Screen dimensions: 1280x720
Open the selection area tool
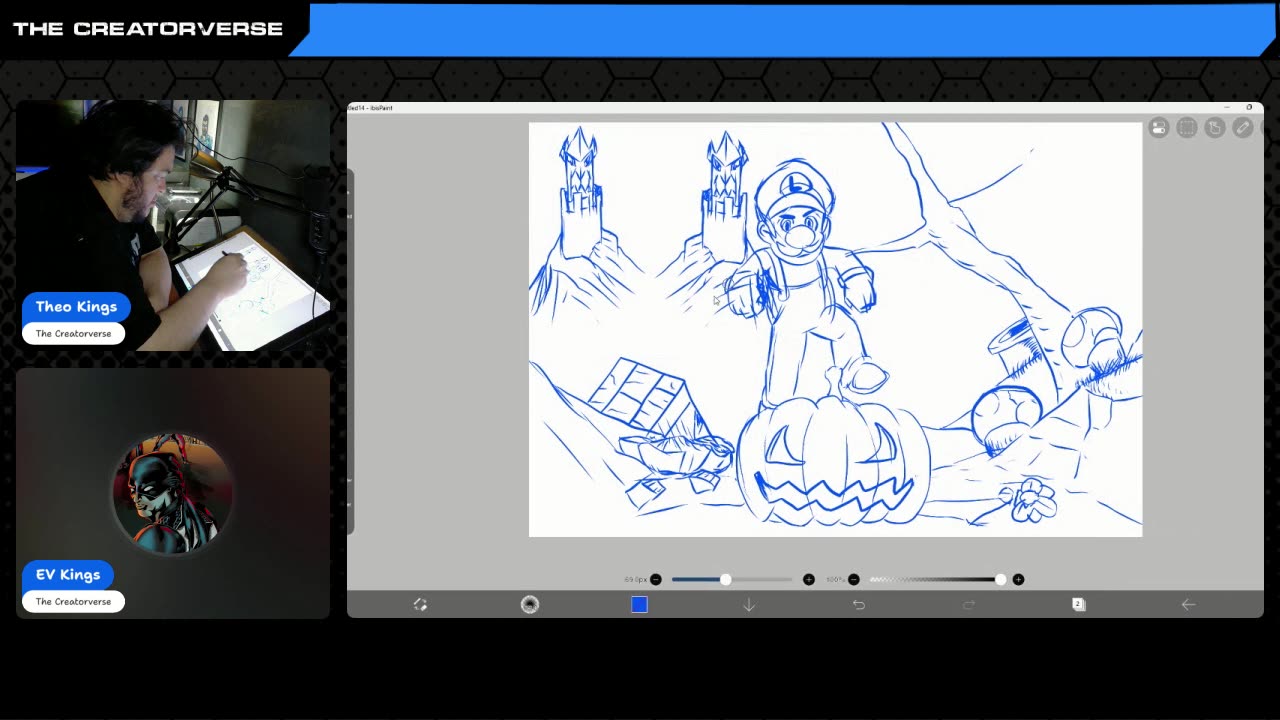pos(1186,128)
